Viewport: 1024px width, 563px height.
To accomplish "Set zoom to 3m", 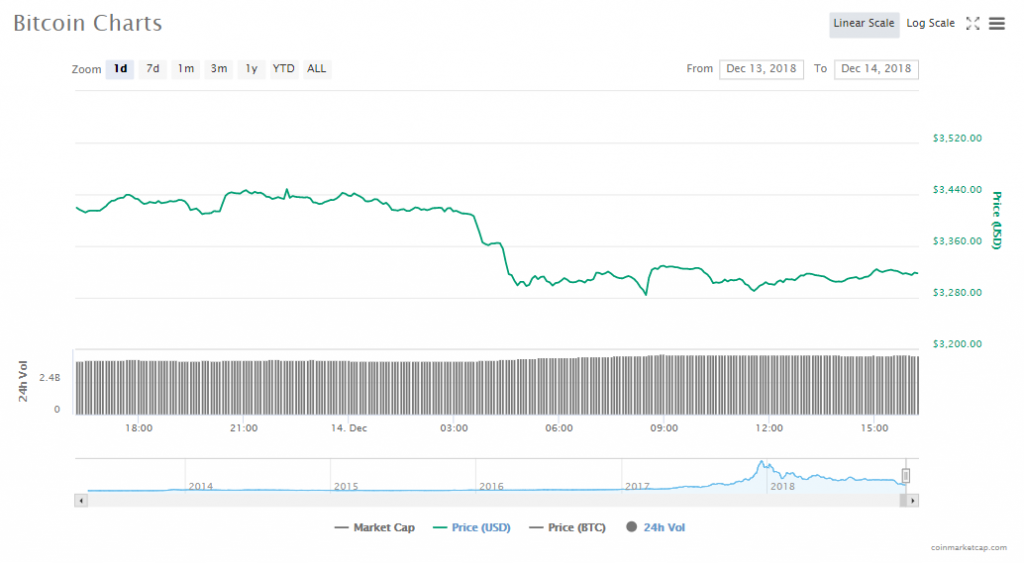I will click(218, 69).
